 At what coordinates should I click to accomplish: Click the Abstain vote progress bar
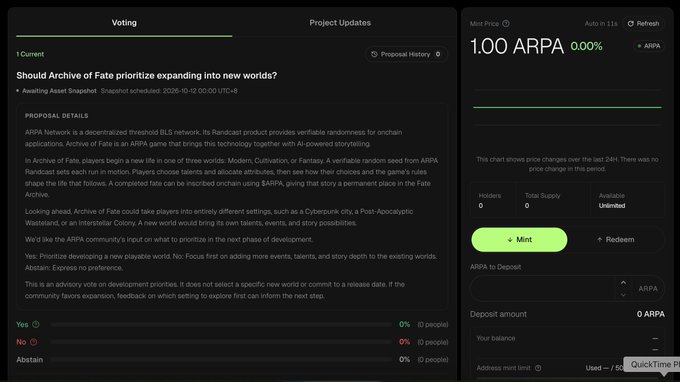[x=221, y=359]
